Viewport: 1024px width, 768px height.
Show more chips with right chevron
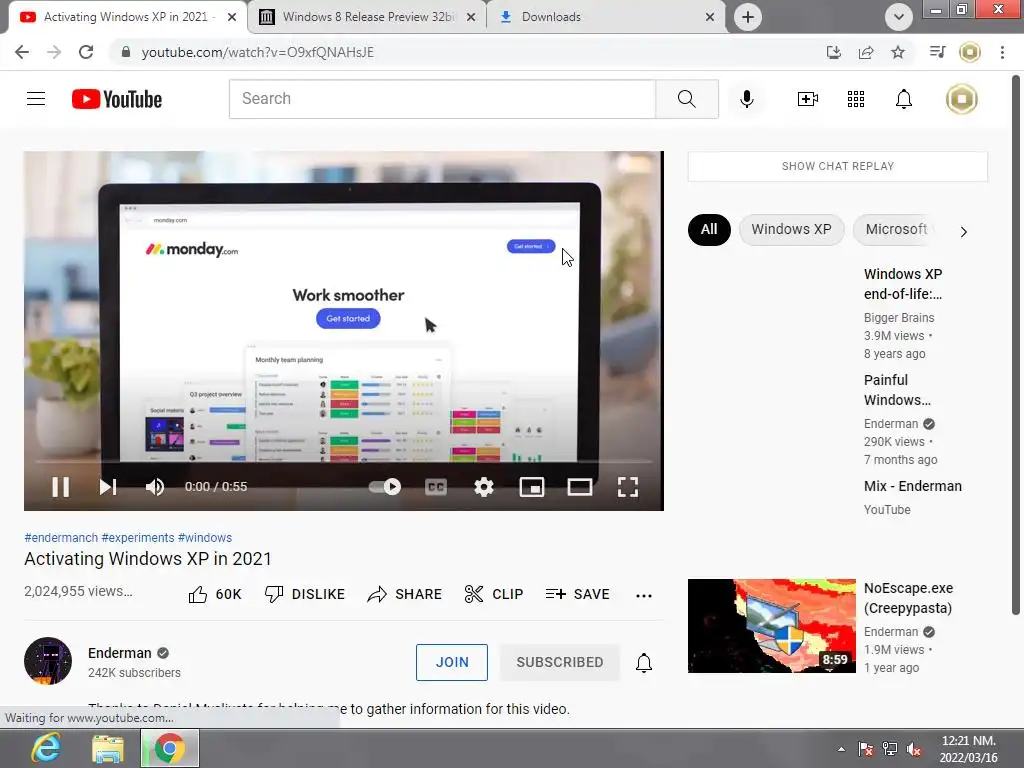coord(963,232)
